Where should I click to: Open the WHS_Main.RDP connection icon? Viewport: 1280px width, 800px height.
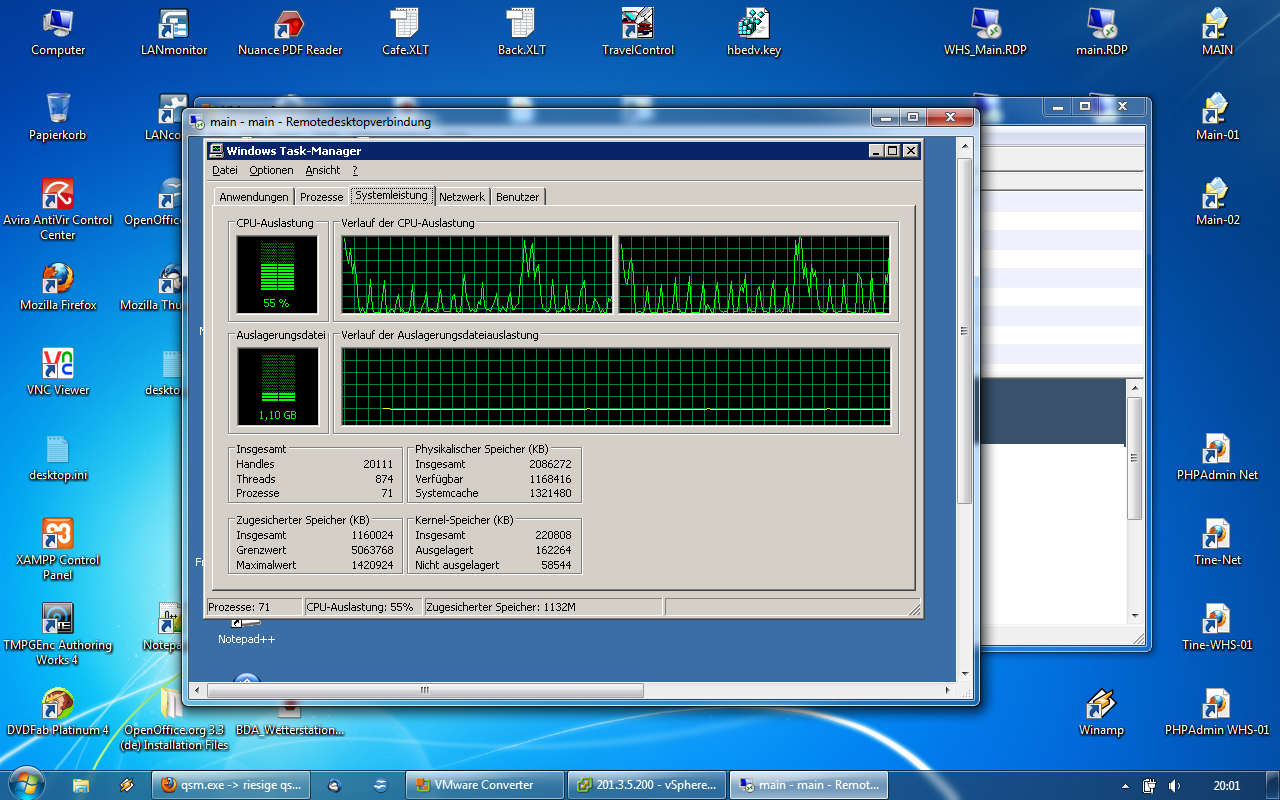click(x=985, y=31)
